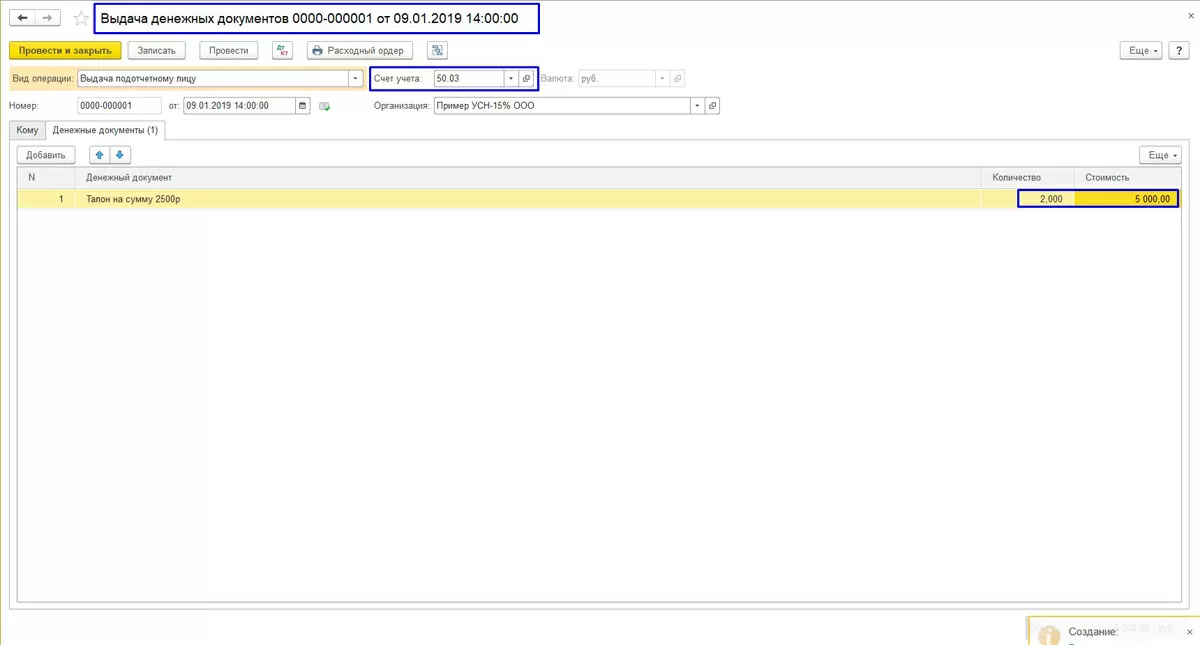Open the Счет учета 50.03 account form
This screenshot has width=1200, height=645.
[527, 78]
